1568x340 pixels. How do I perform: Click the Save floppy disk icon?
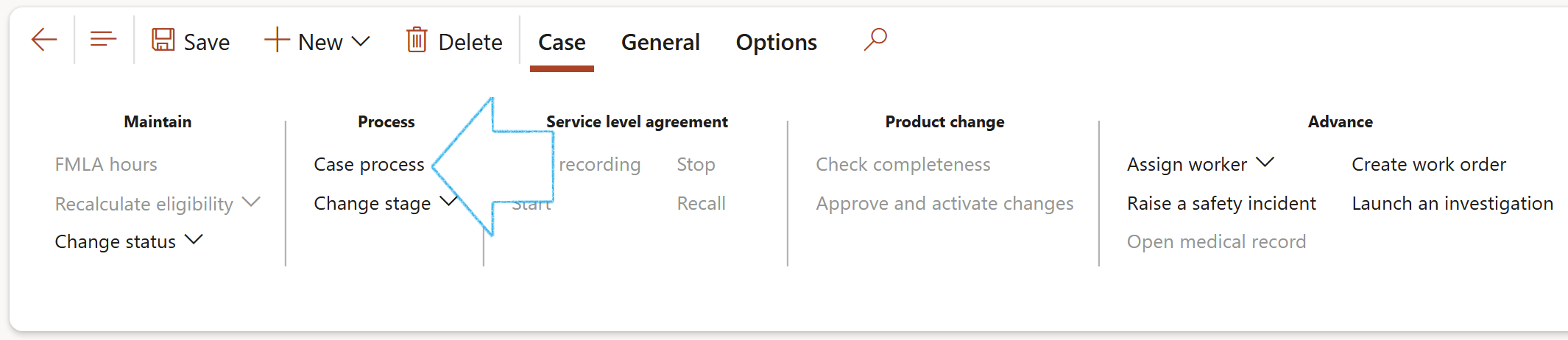pyautogui.click(x=163, y=40)
